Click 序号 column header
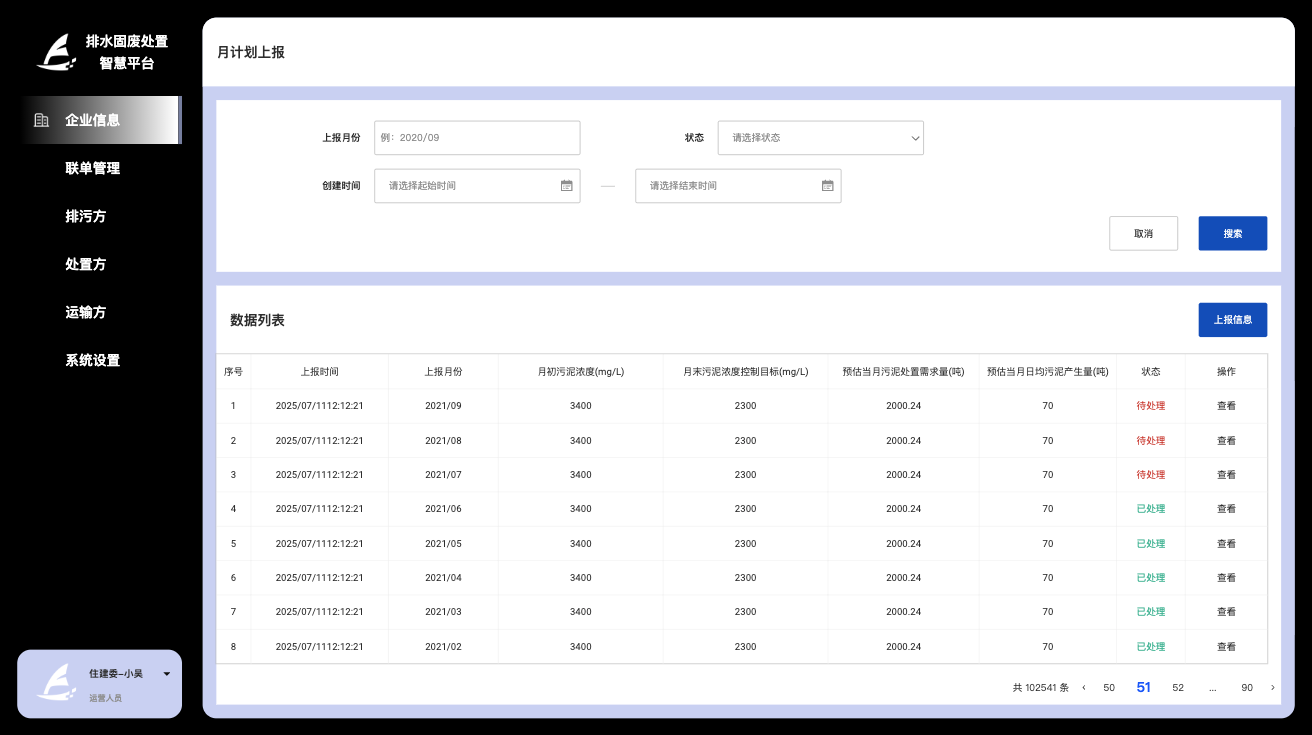 234,371
